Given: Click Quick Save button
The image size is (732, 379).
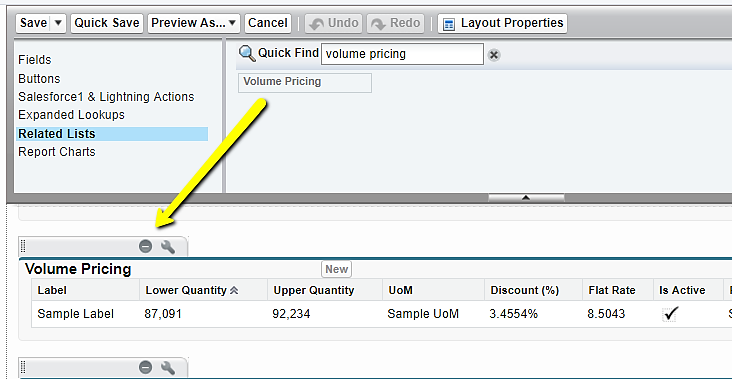Looking at the screenshot, I should tap(107, 23).
